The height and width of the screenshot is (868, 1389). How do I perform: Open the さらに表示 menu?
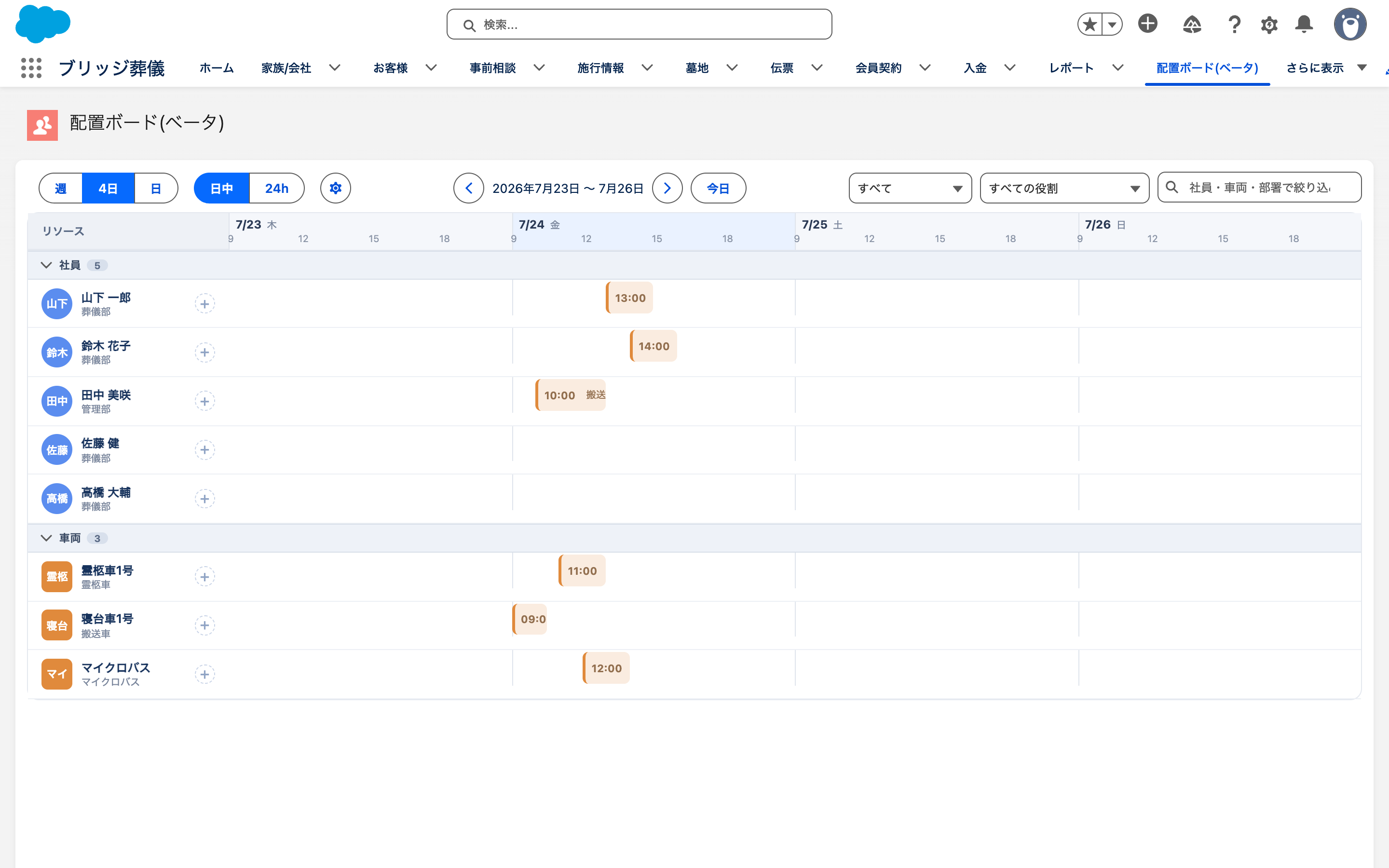click(x=1326, y=68)
